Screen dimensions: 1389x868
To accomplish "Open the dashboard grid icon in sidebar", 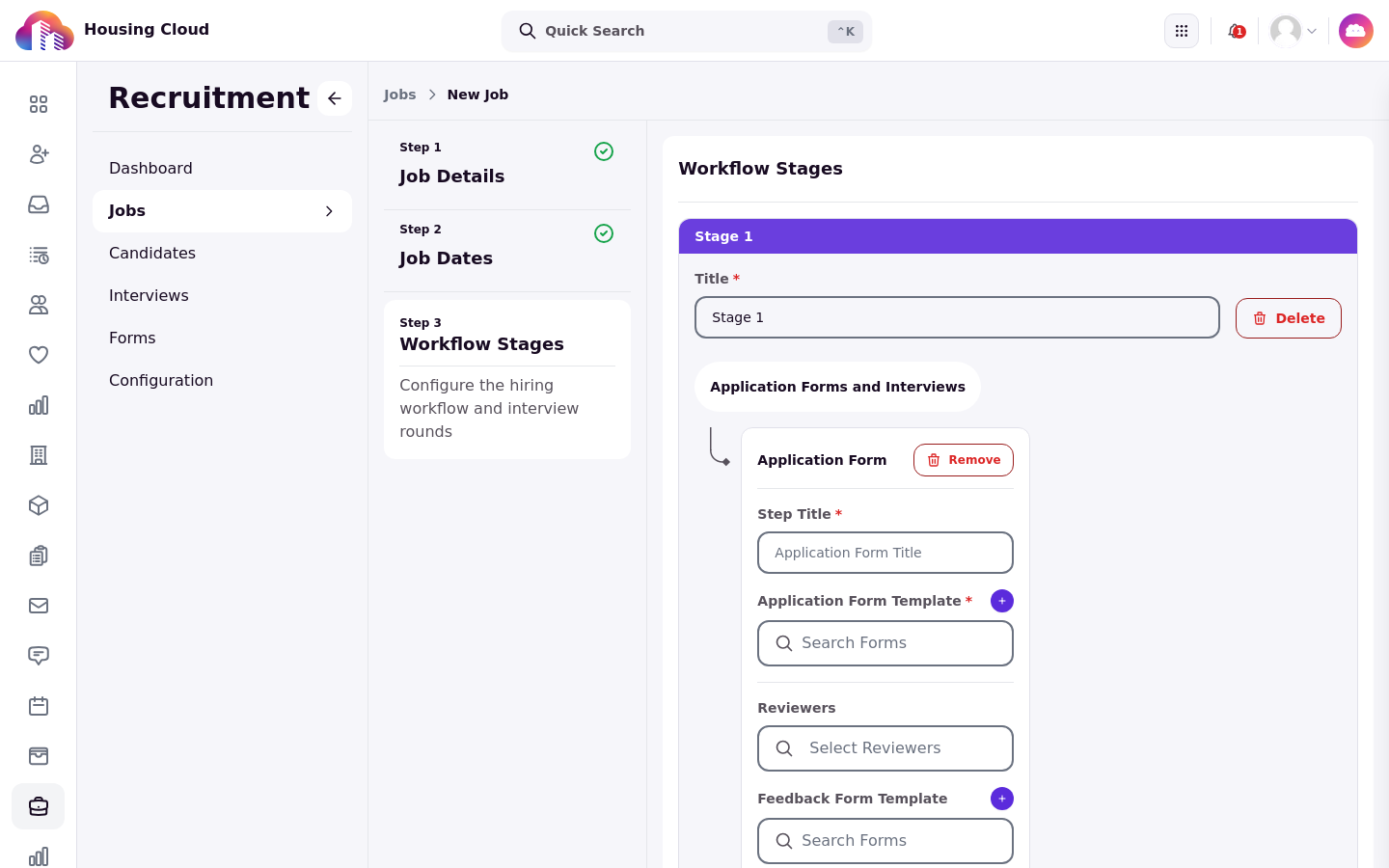I will pyautogui.click(x=39, y=104).
